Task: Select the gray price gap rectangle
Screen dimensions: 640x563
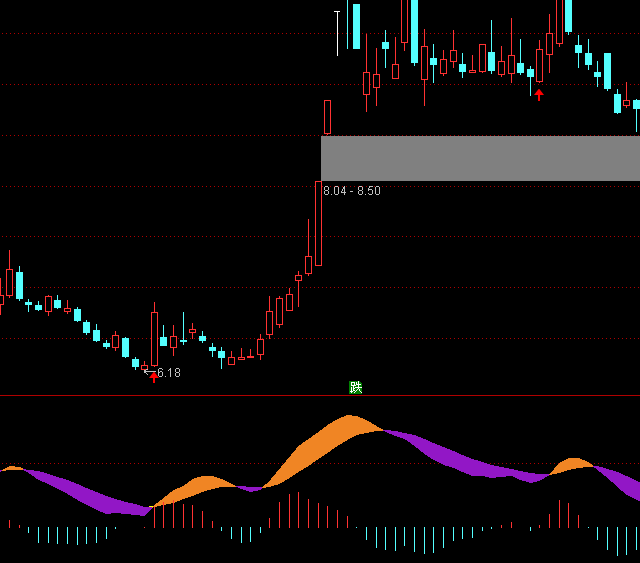Action: point(480,158)
